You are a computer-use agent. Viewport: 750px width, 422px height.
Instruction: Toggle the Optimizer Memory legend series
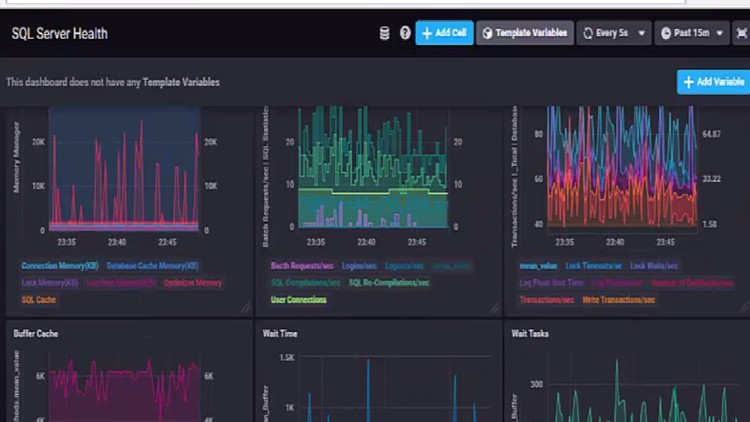(192, 282)
